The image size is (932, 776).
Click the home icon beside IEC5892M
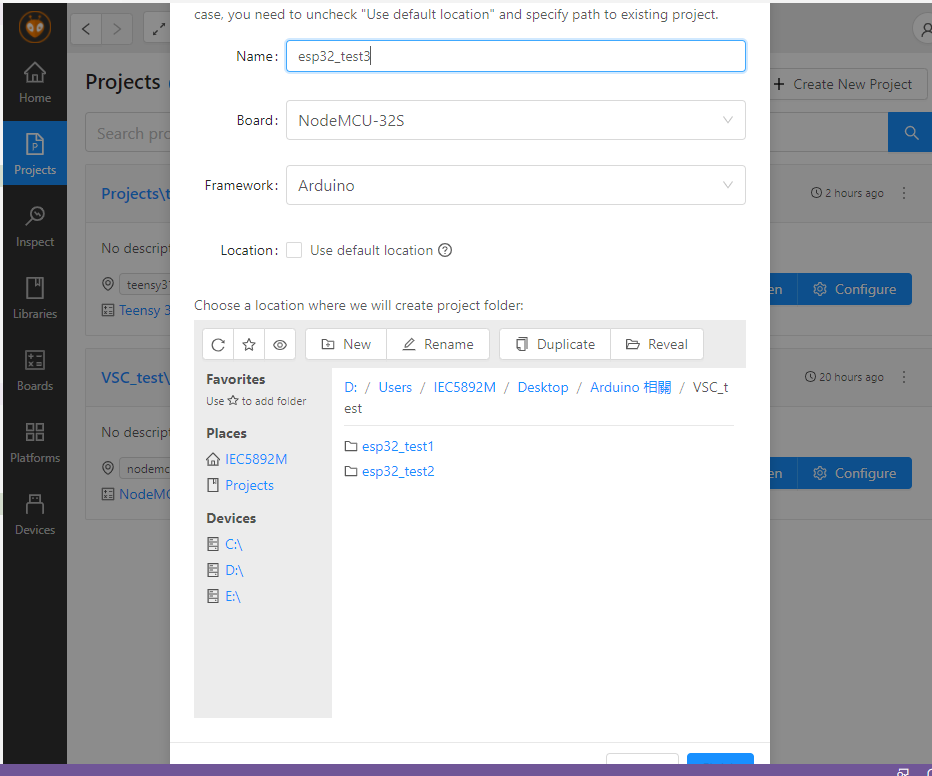point(213,459)
